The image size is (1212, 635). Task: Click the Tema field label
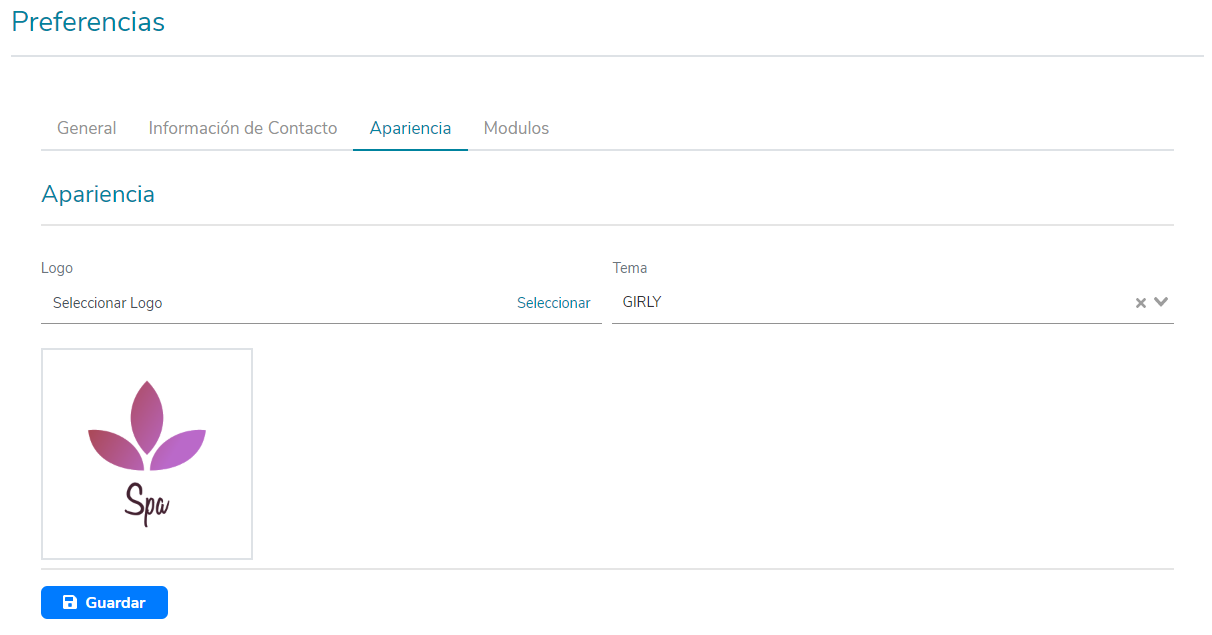[x=630, y=268]
